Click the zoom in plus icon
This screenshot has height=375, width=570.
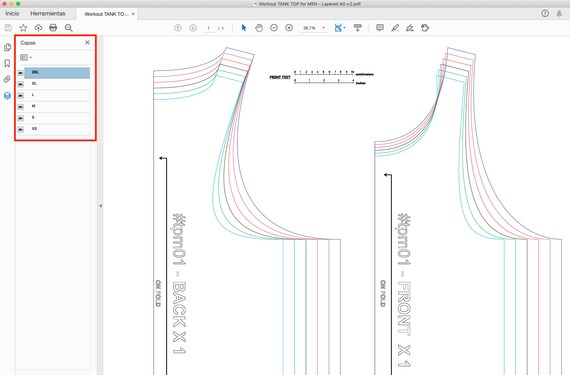tap(289, 28)
